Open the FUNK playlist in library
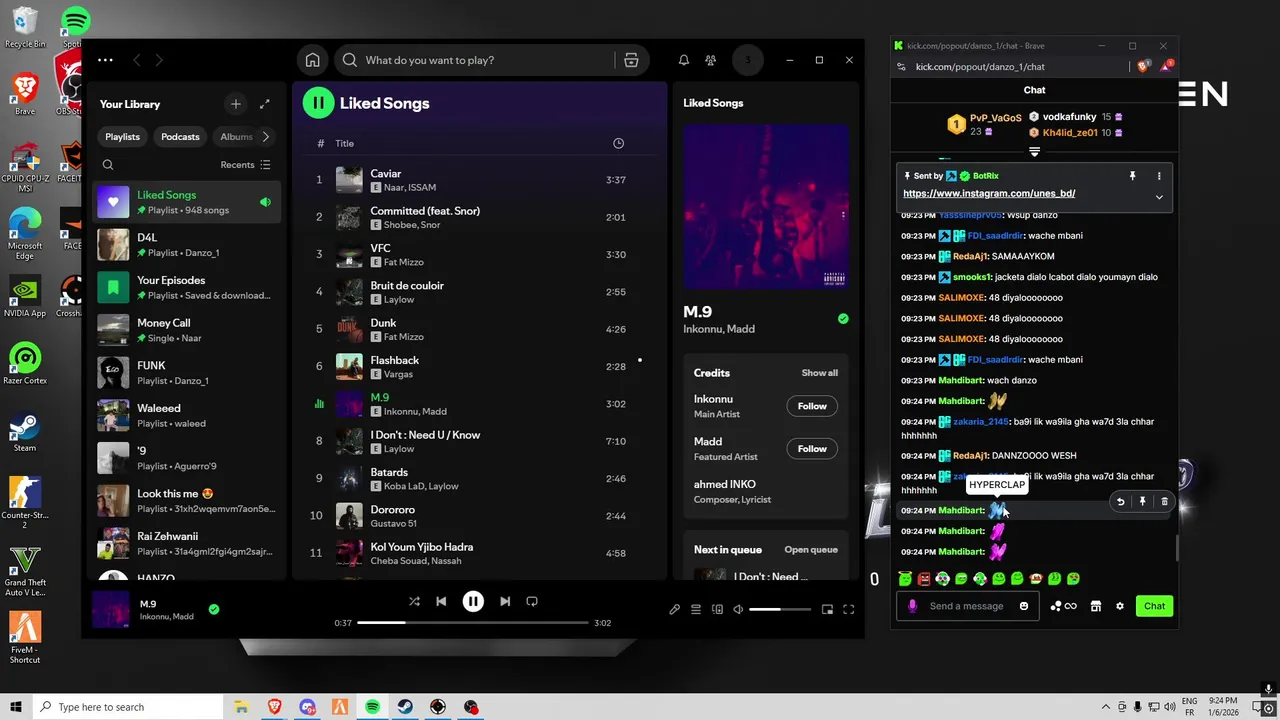 click(187, 373)
